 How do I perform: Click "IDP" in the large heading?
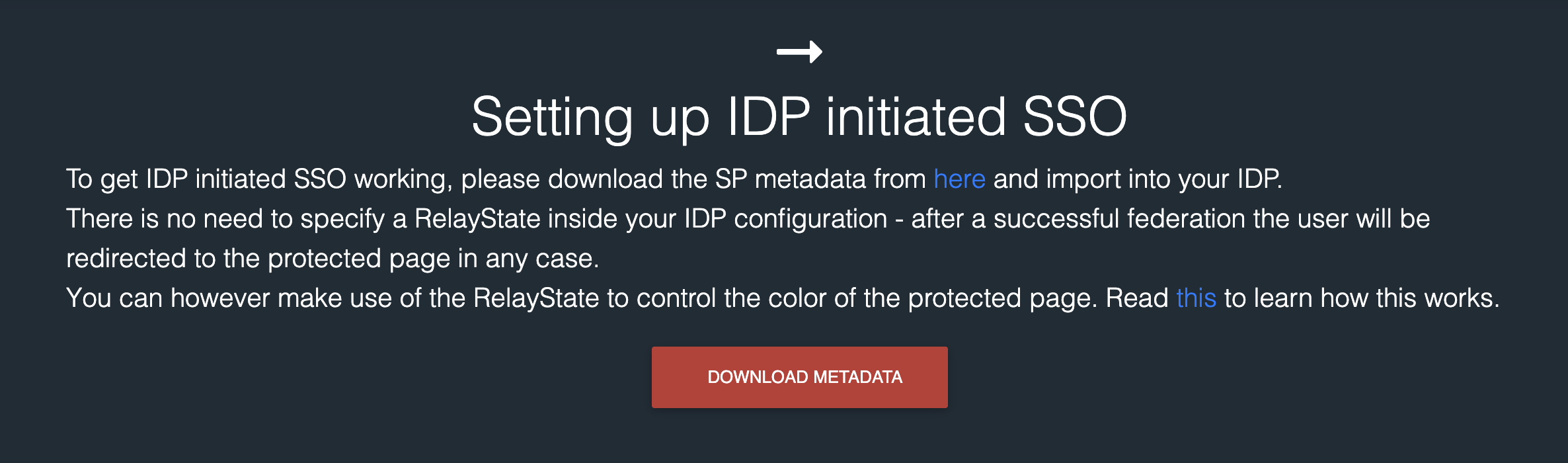pos(768,116)
